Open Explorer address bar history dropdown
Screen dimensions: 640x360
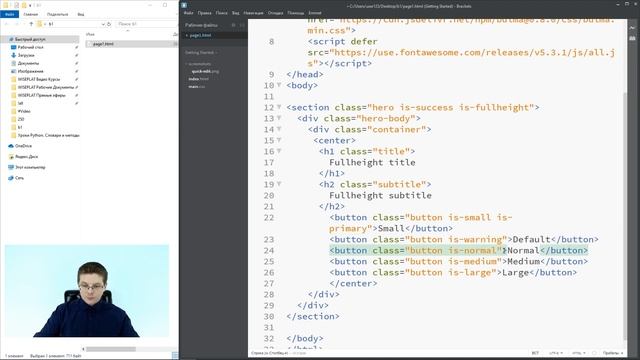click(x=103, y=24)
